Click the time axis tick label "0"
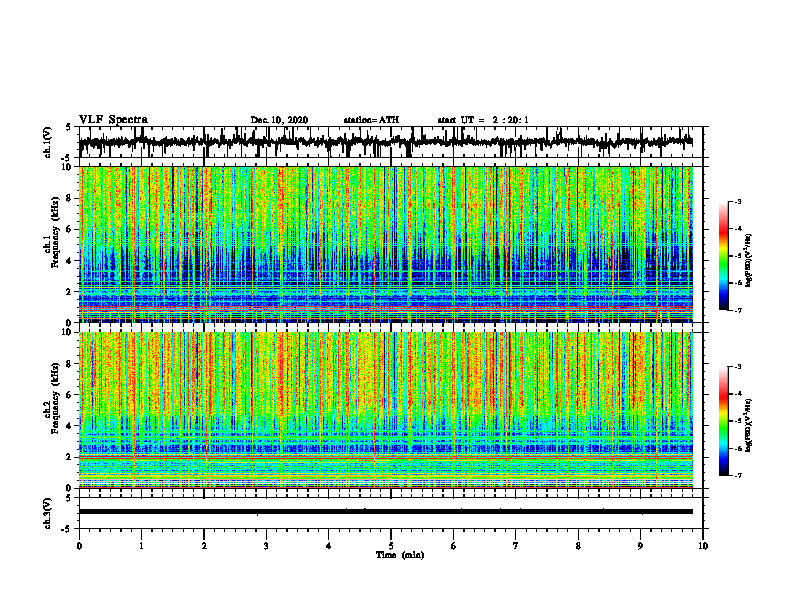 pyautogui.click(x=79, y=546)
